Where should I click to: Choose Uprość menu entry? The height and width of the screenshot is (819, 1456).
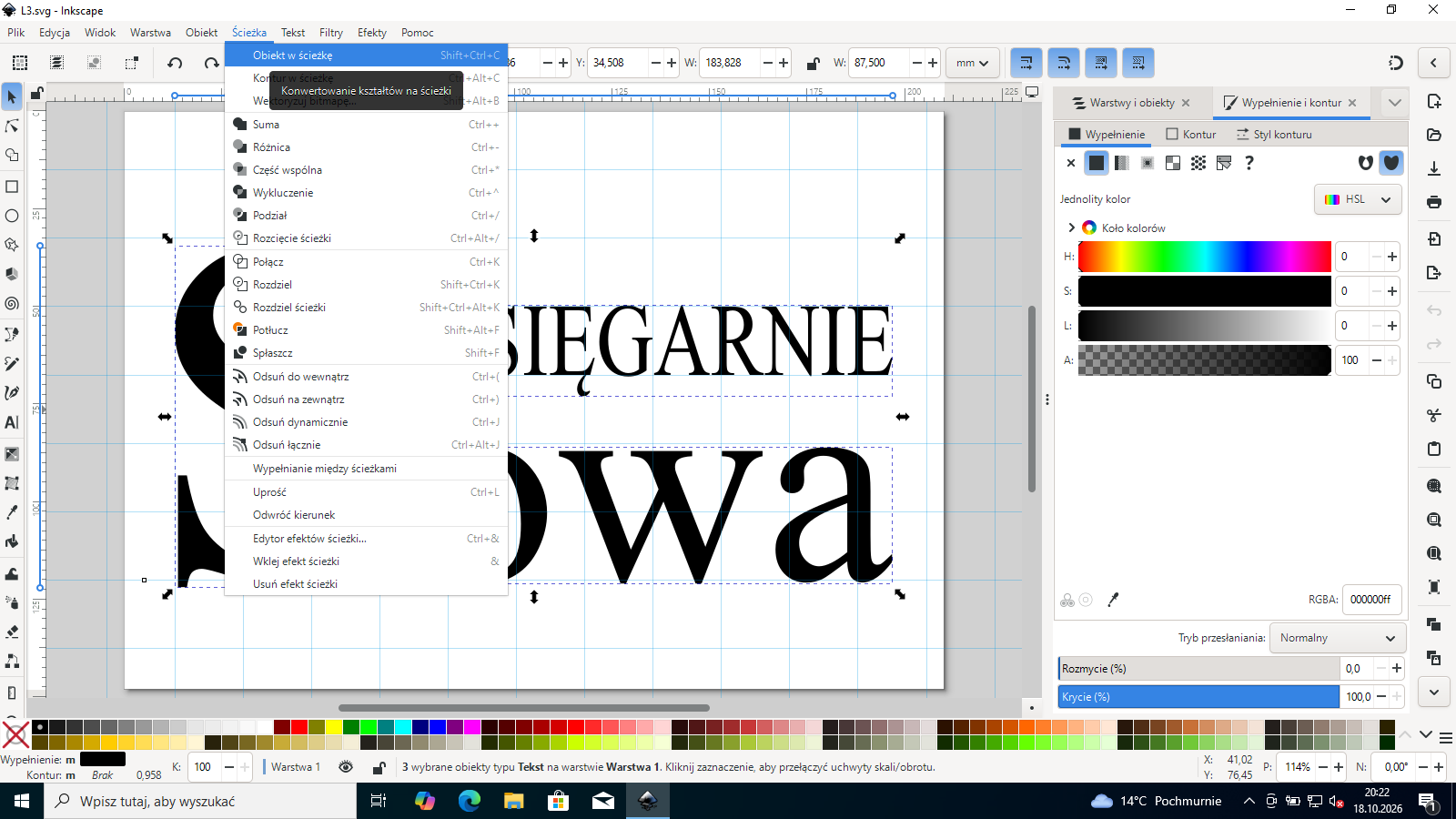[366, 492]
